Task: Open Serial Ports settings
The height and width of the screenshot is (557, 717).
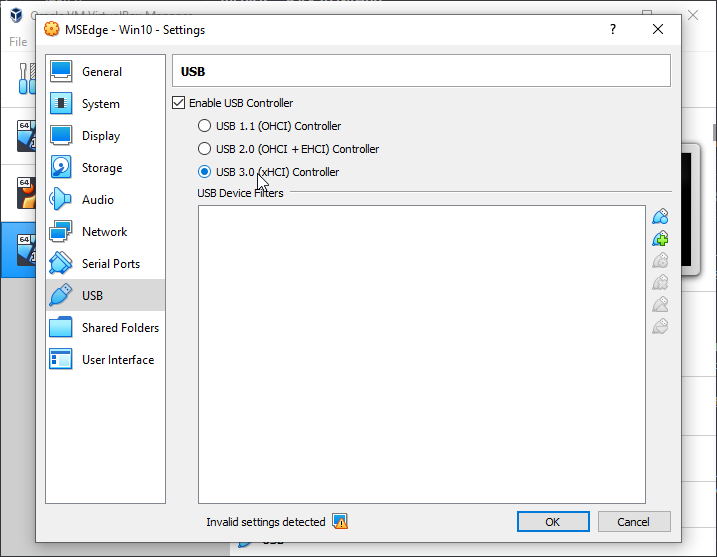Action: coord(110,264)
